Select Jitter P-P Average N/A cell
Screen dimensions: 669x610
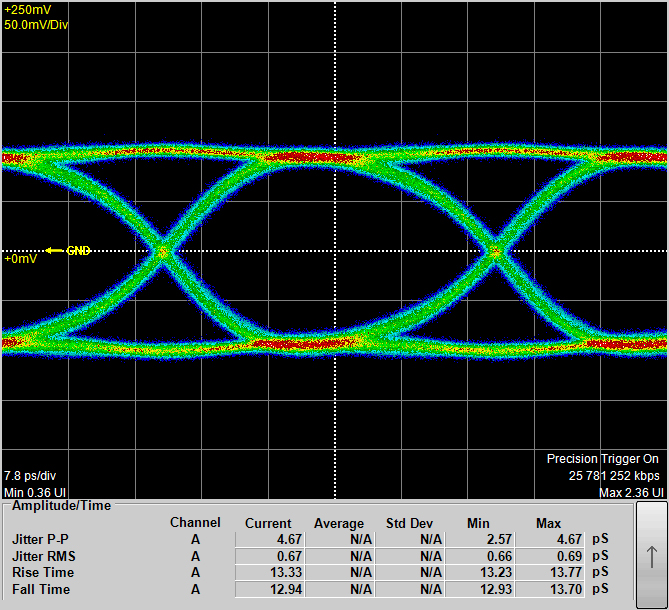(340, 539)
